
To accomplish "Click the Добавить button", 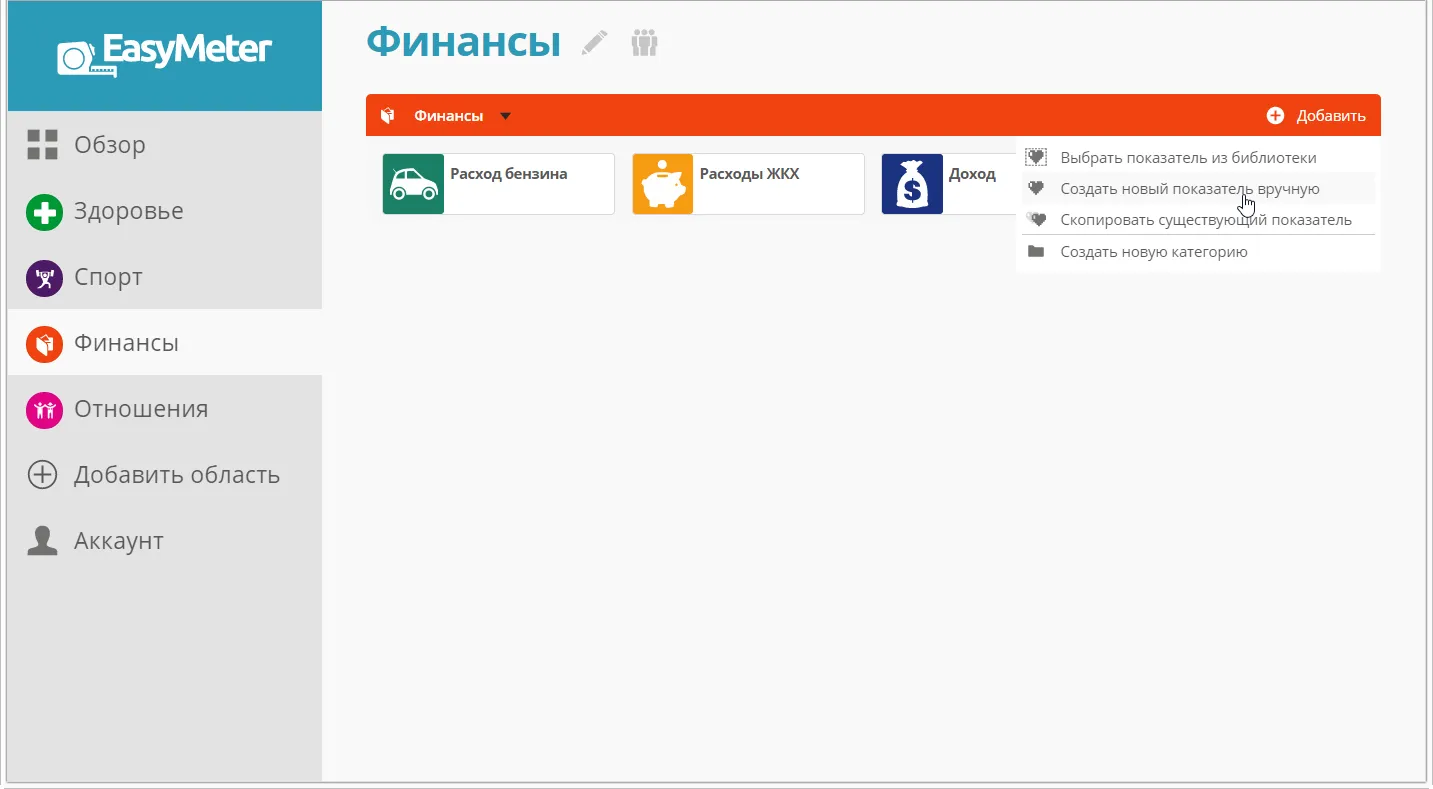I will click(1318, 115).
